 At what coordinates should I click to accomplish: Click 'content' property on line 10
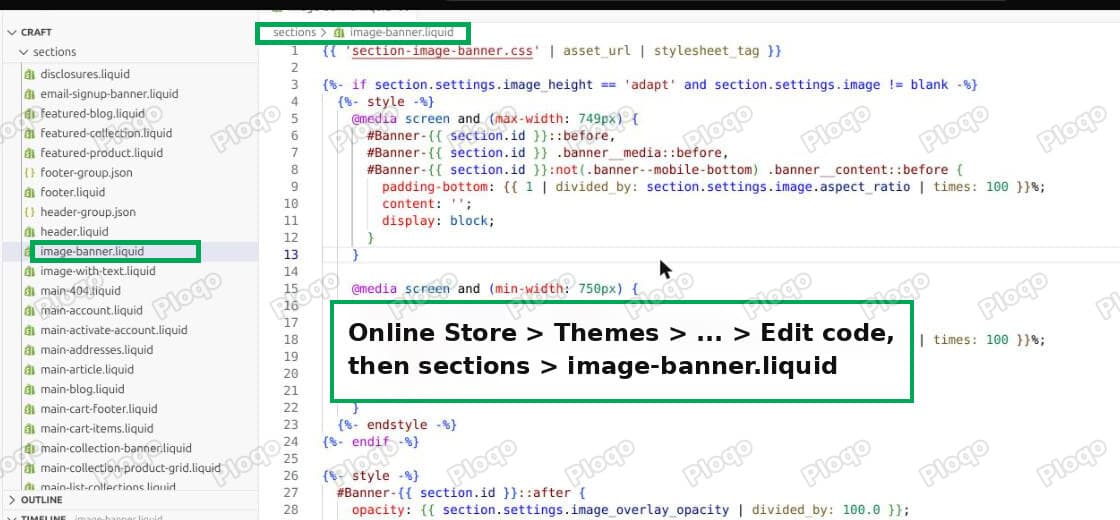point(408,204)
